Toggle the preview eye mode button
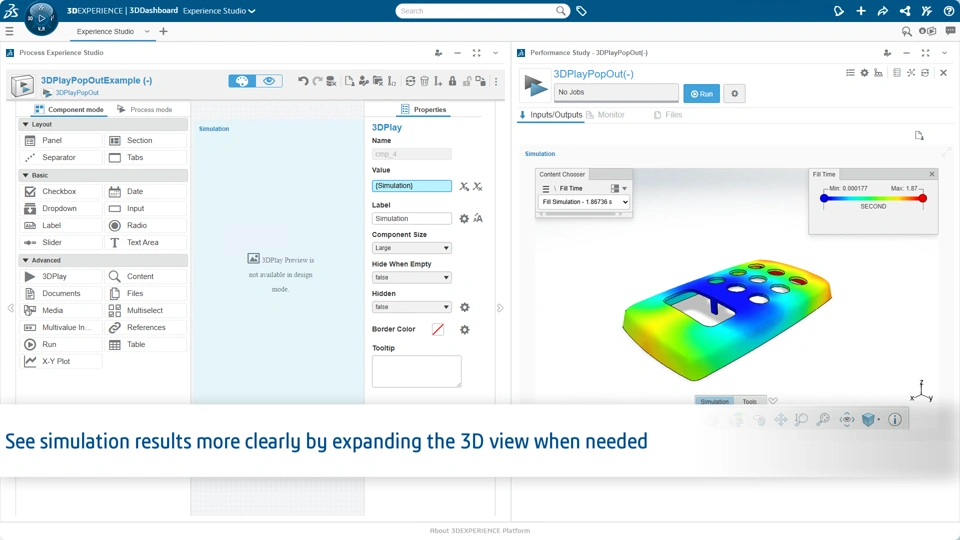 click(x=269, y=81)
